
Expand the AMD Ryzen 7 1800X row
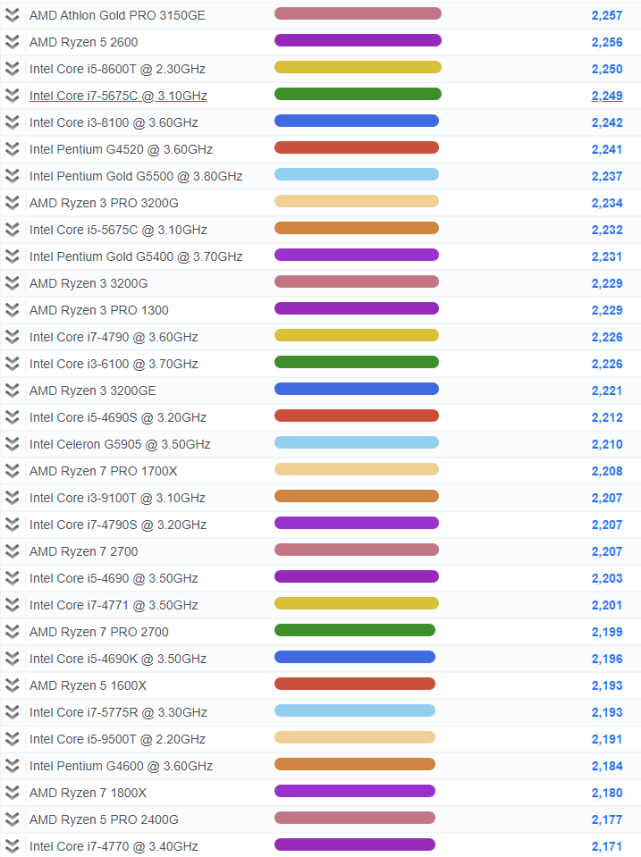(x=12, y=793)
